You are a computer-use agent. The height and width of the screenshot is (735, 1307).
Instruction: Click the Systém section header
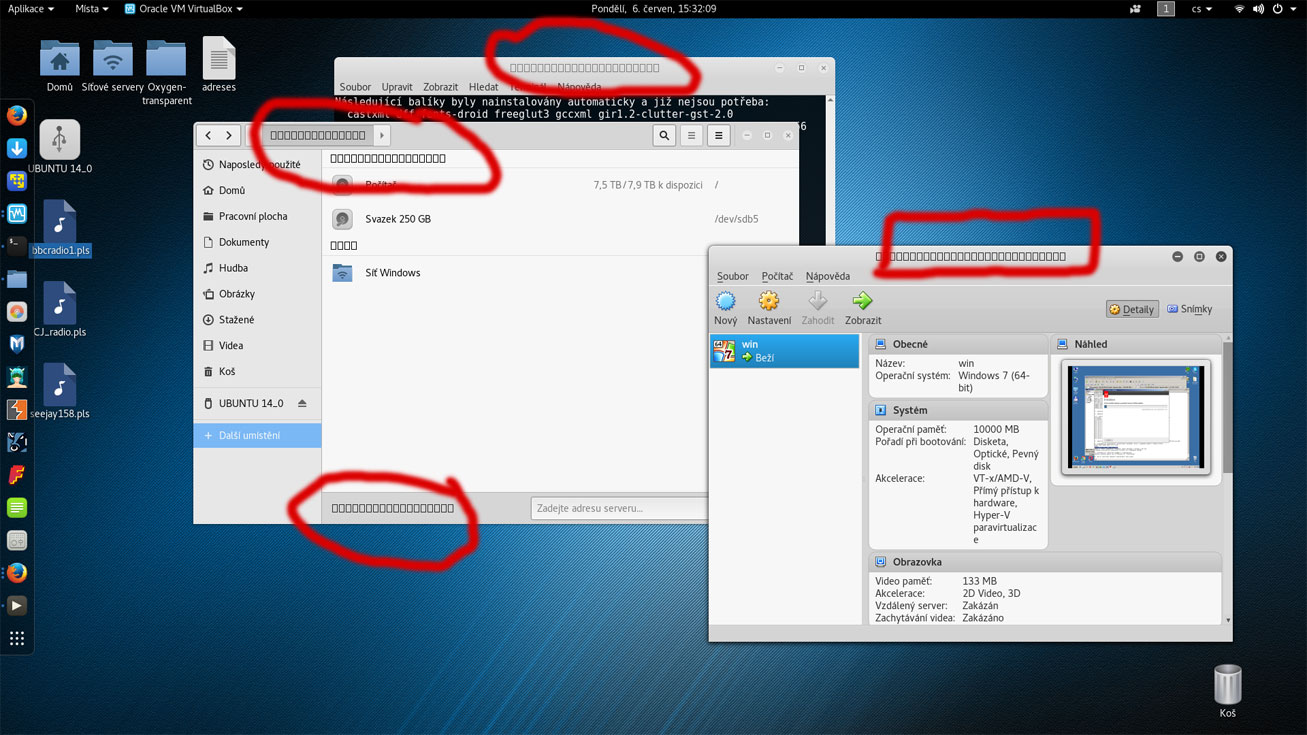[958, 410]
